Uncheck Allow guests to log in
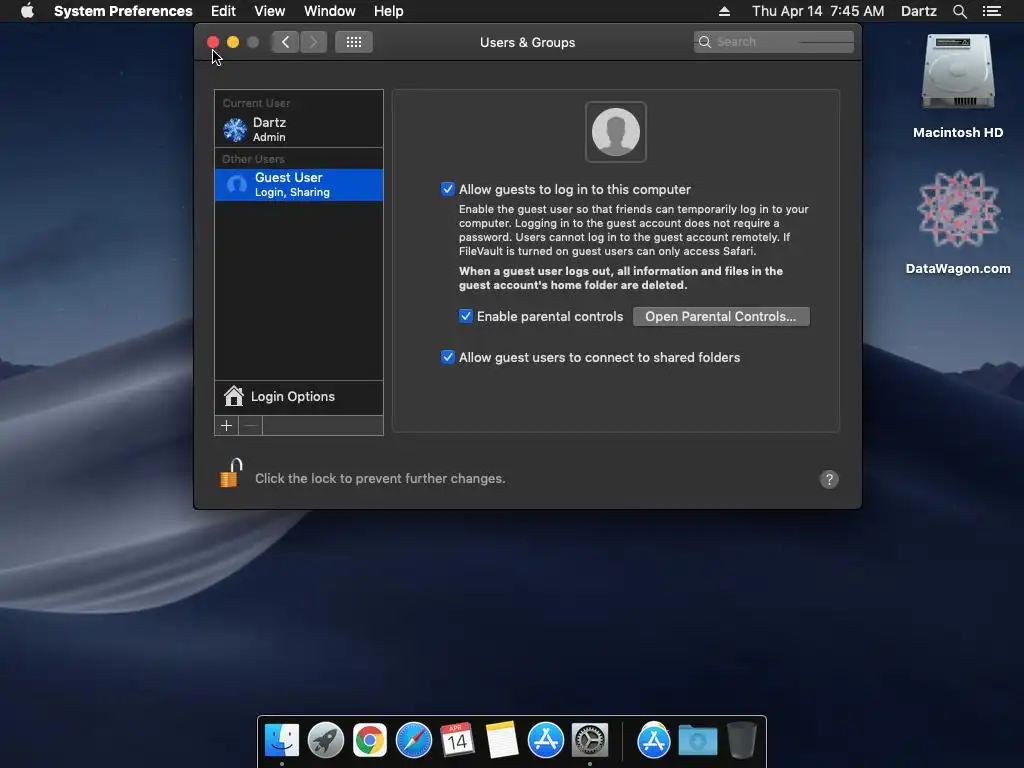The width and height of the screenshot is (1024, 768). (447, 189)
